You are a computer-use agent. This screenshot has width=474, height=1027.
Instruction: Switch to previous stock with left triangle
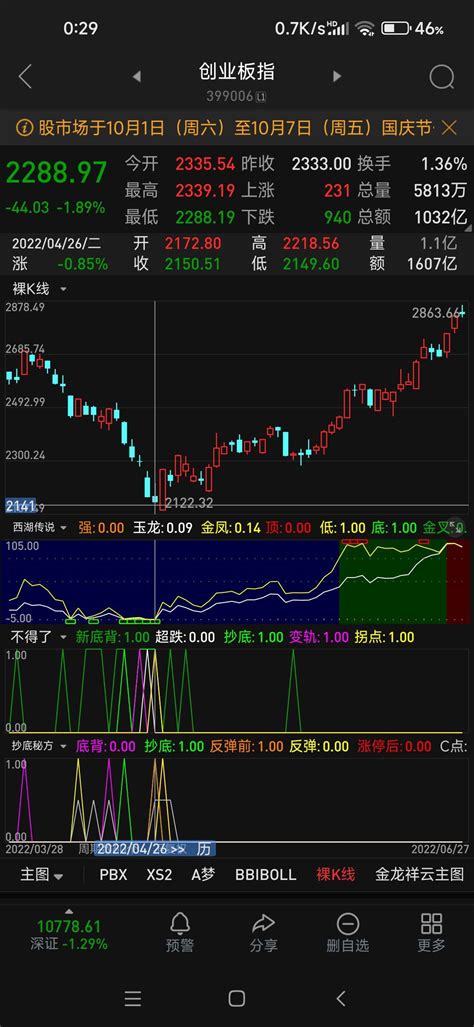137,77
